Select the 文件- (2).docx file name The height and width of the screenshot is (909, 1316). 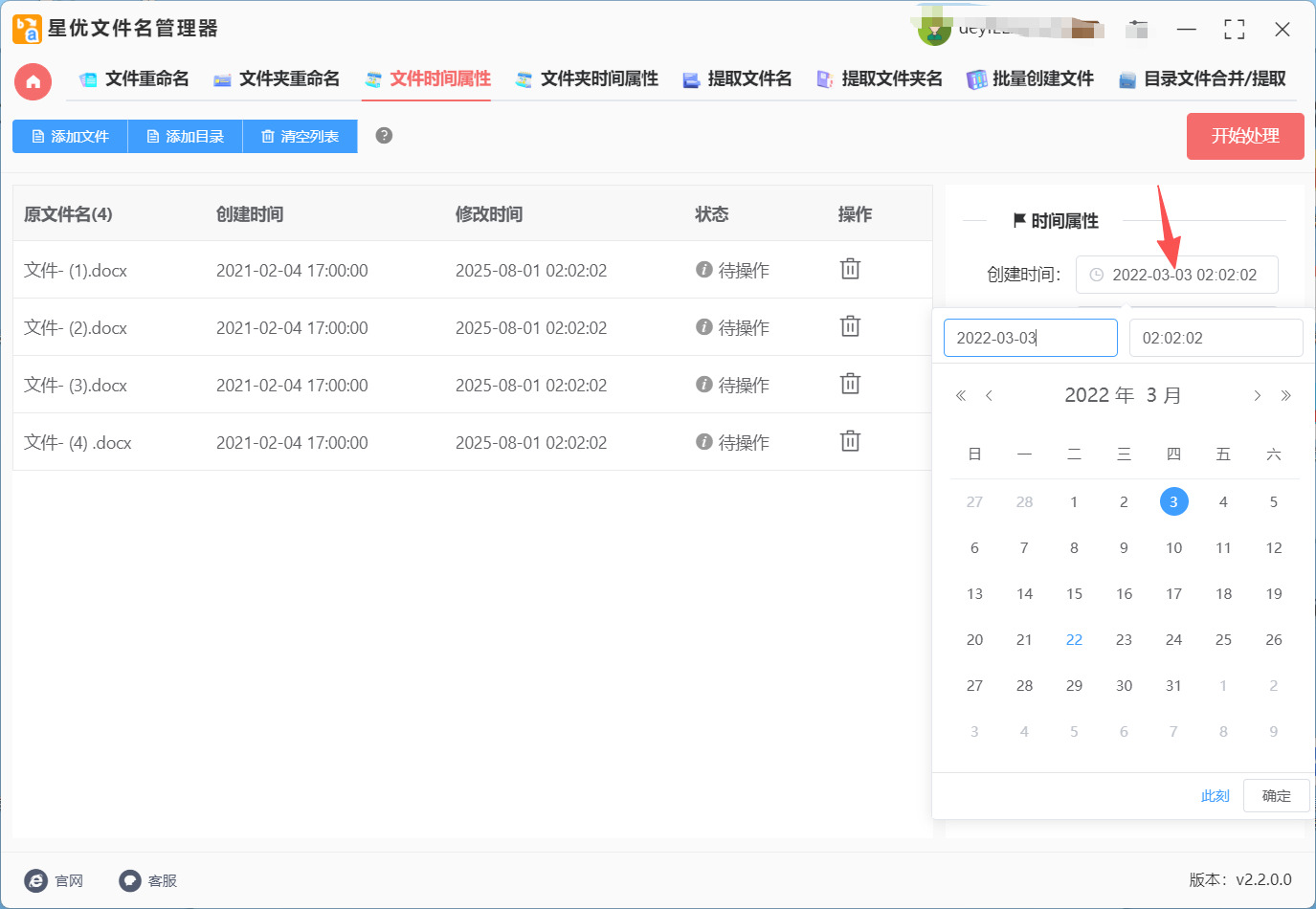point(76,328)
